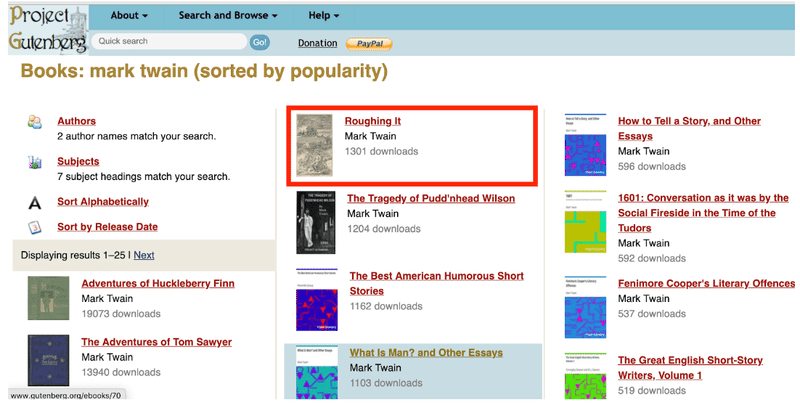Open the Project Gutenberg logo
The height and width of the screenshot is (405, 800).
coord(48,29)
